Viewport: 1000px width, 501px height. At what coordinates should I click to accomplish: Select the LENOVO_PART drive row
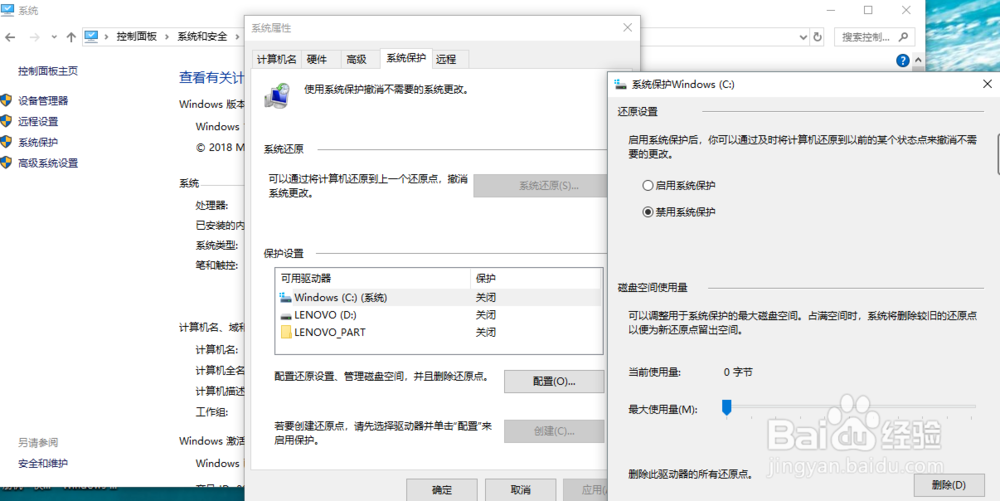point(439,332)
